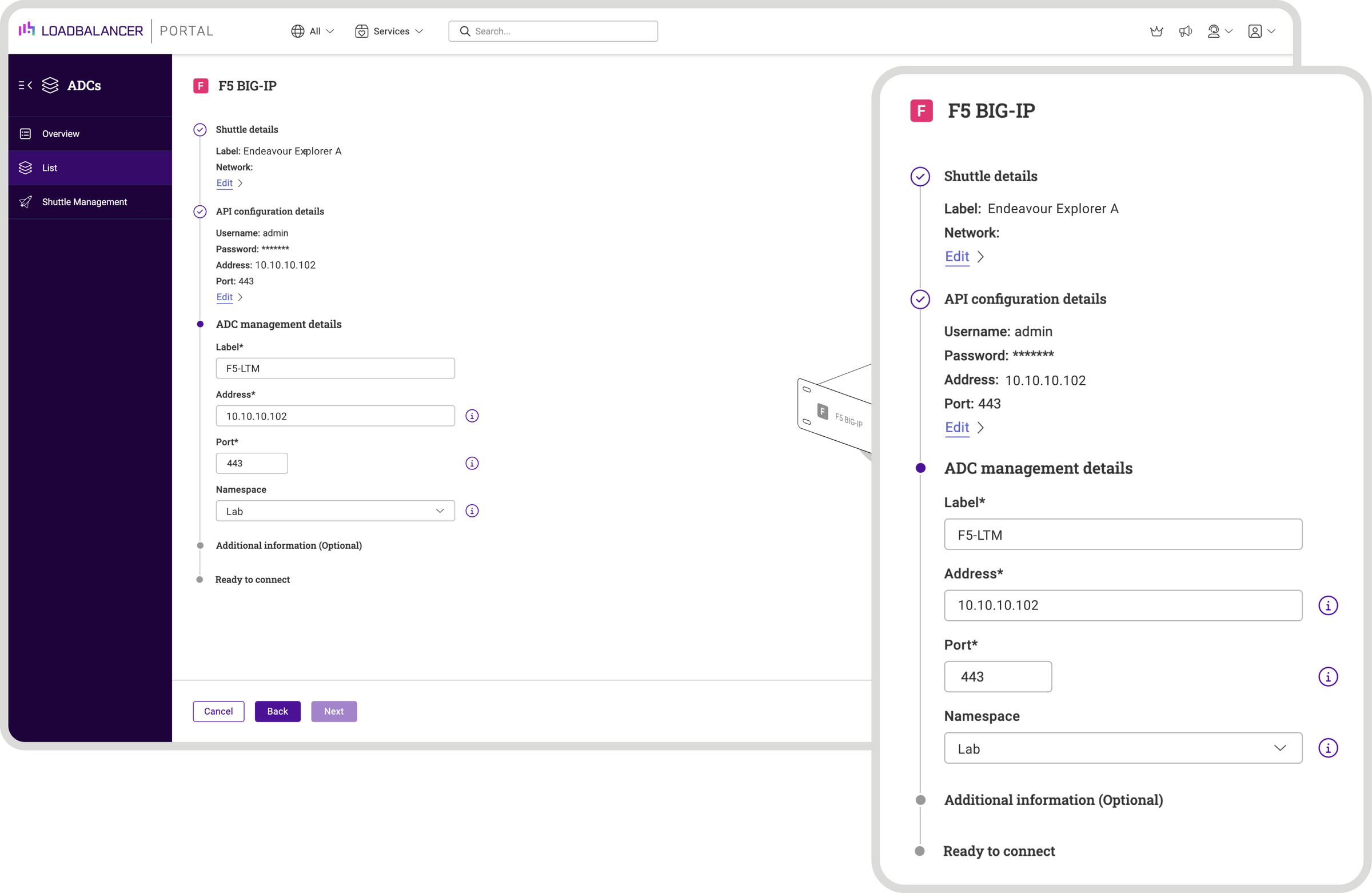Screen dimensions: 1372x893
Task: Click the info icon beside the Port field
Action: pyautogui.click(x=472, y=463)
